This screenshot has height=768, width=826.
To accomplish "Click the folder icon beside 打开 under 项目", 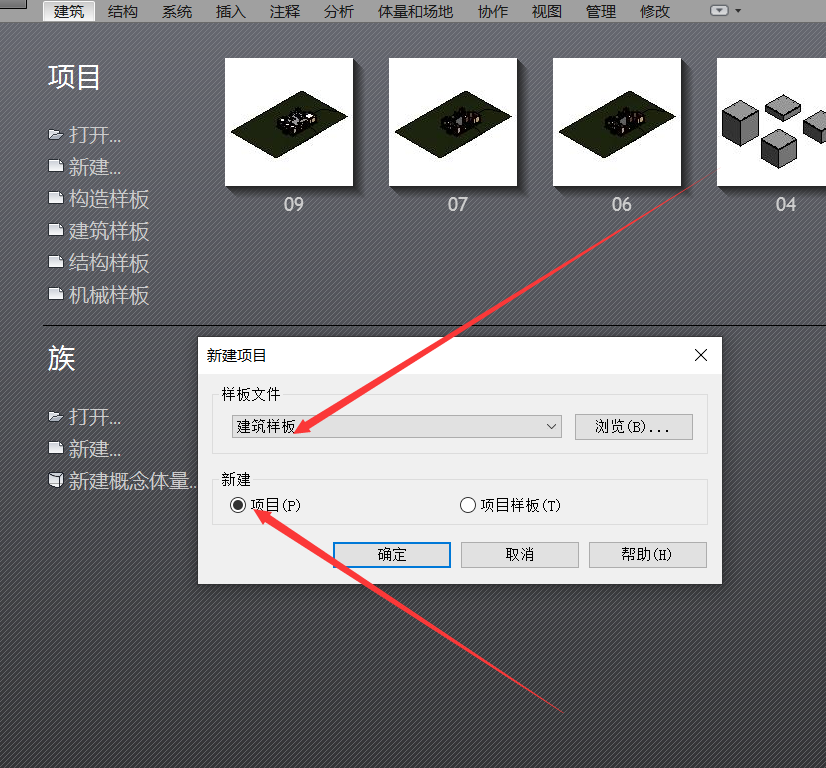I will (x=56, y=135).
